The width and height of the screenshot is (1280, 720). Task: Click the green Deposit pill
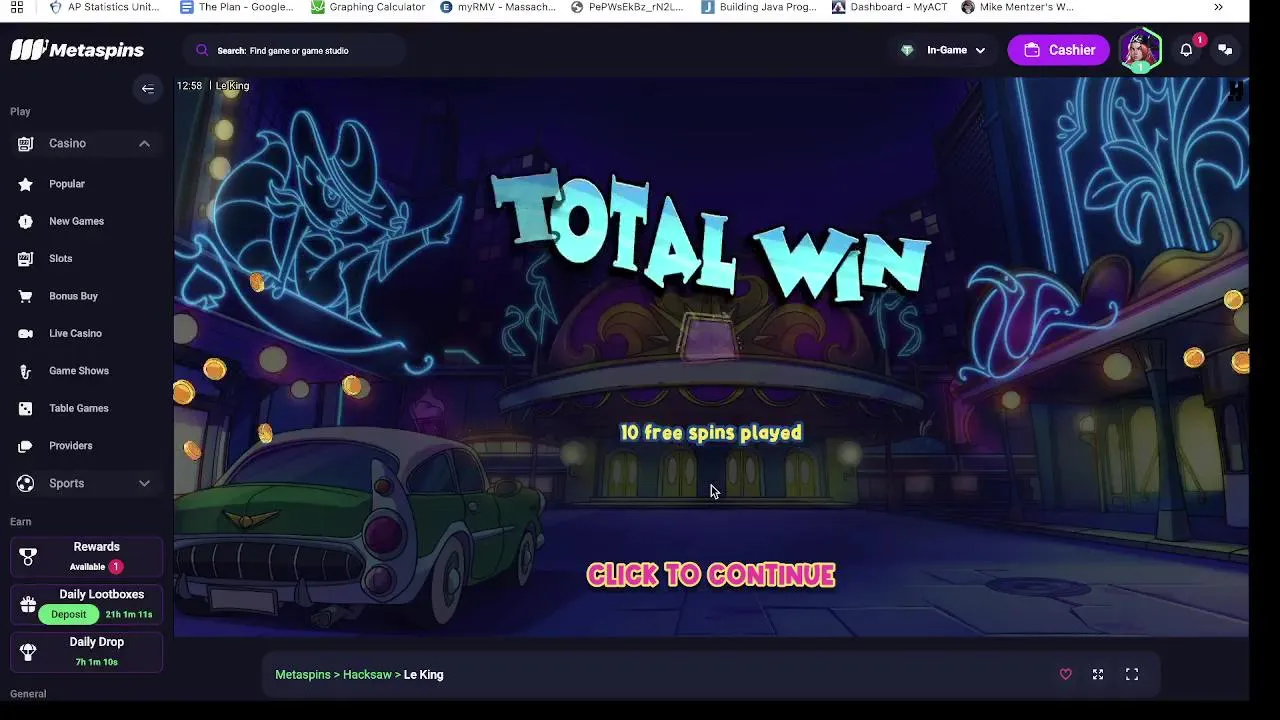coord(69,614)
